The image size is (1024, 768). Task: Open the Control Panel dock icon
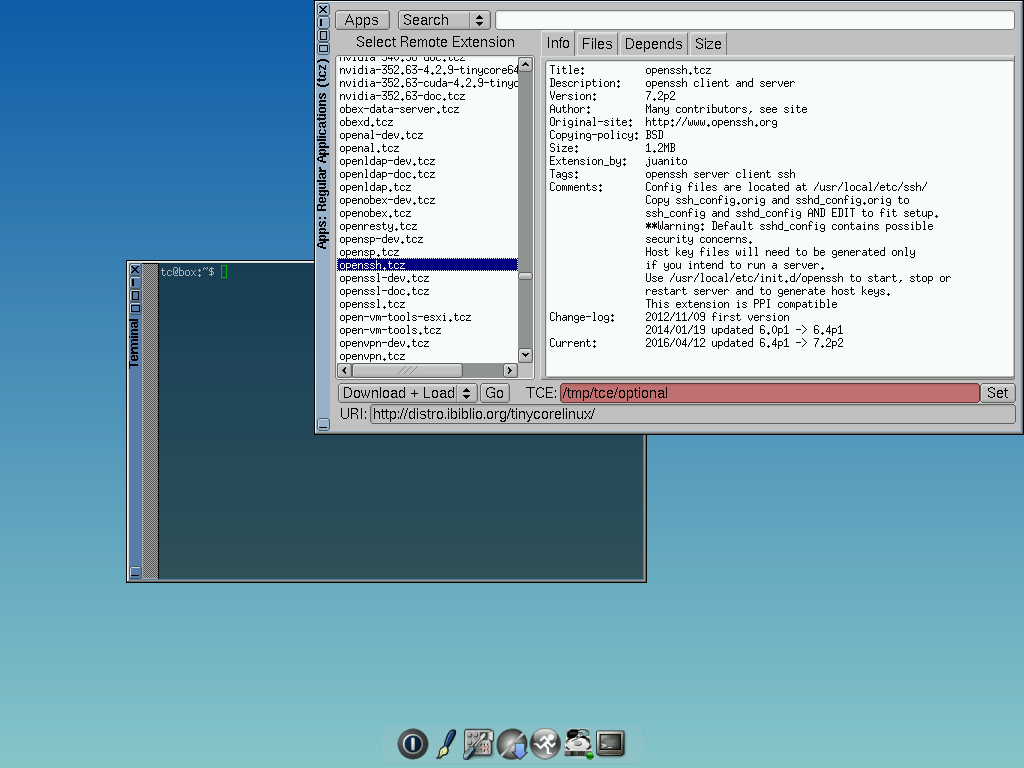[477, 743]
